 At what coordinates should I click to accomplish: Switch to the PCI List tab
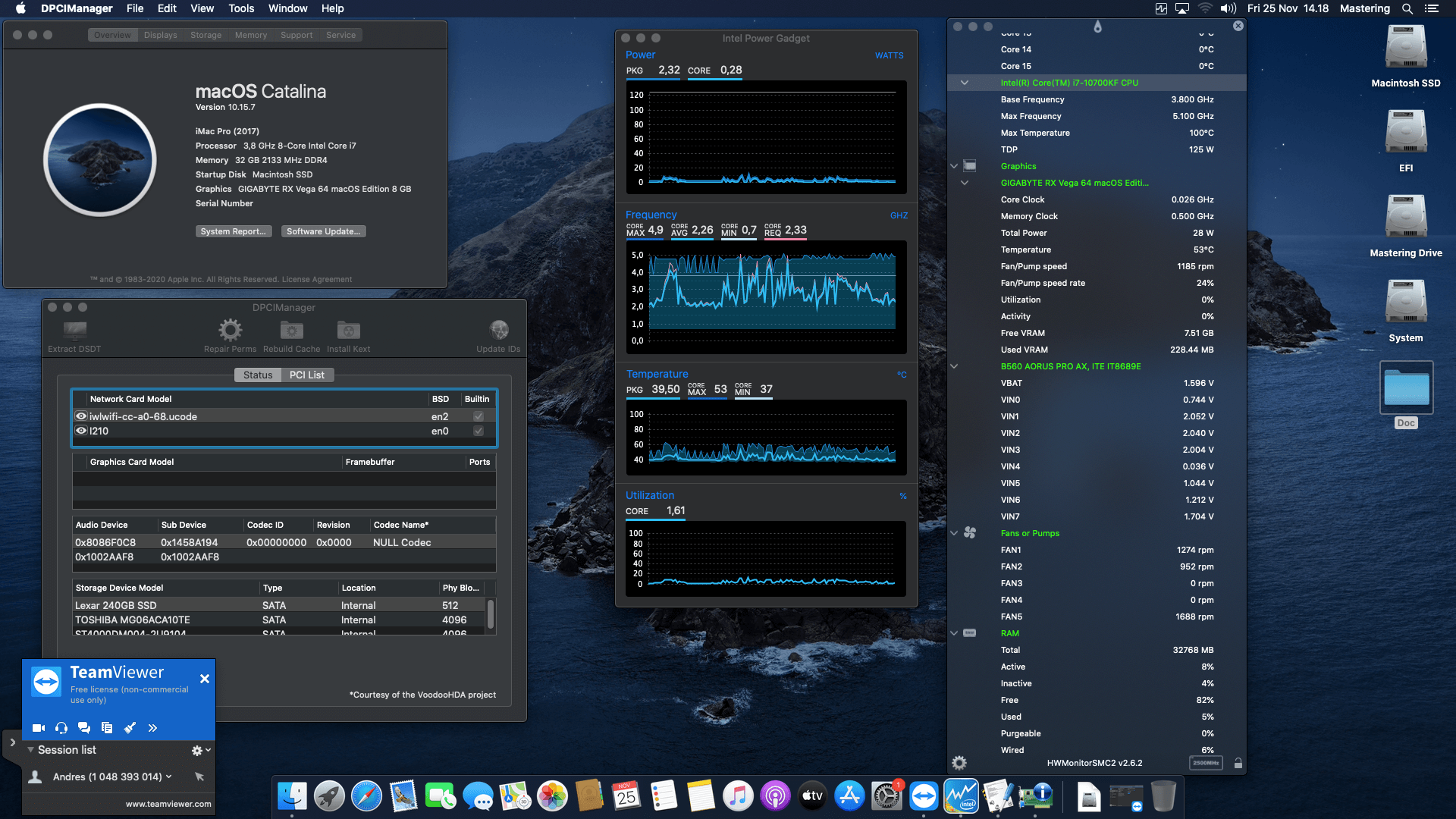coord(307,375)
